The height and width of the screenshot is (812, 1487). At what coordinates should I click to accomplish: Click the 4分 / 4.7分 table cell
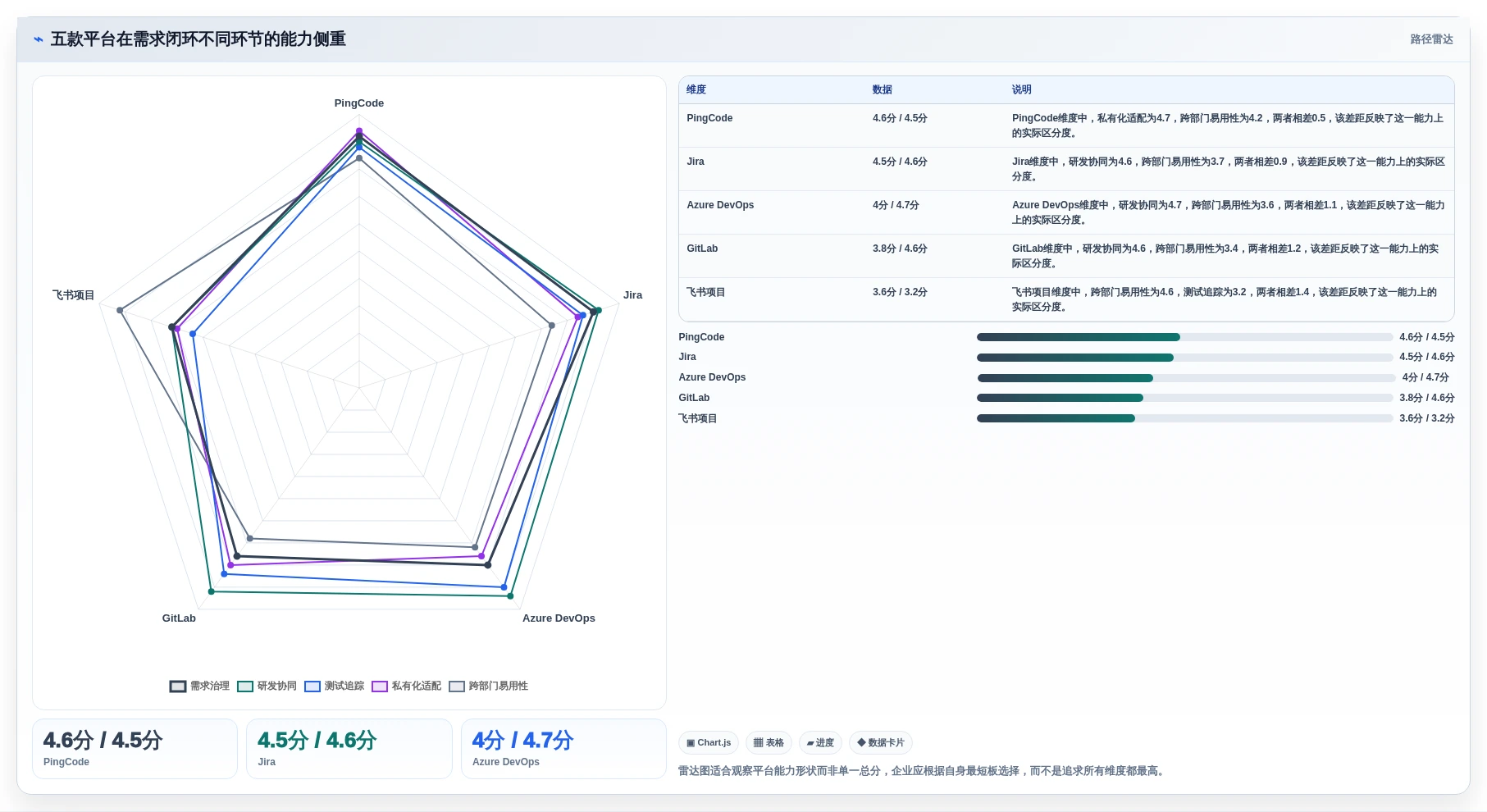tap(896, 205)
